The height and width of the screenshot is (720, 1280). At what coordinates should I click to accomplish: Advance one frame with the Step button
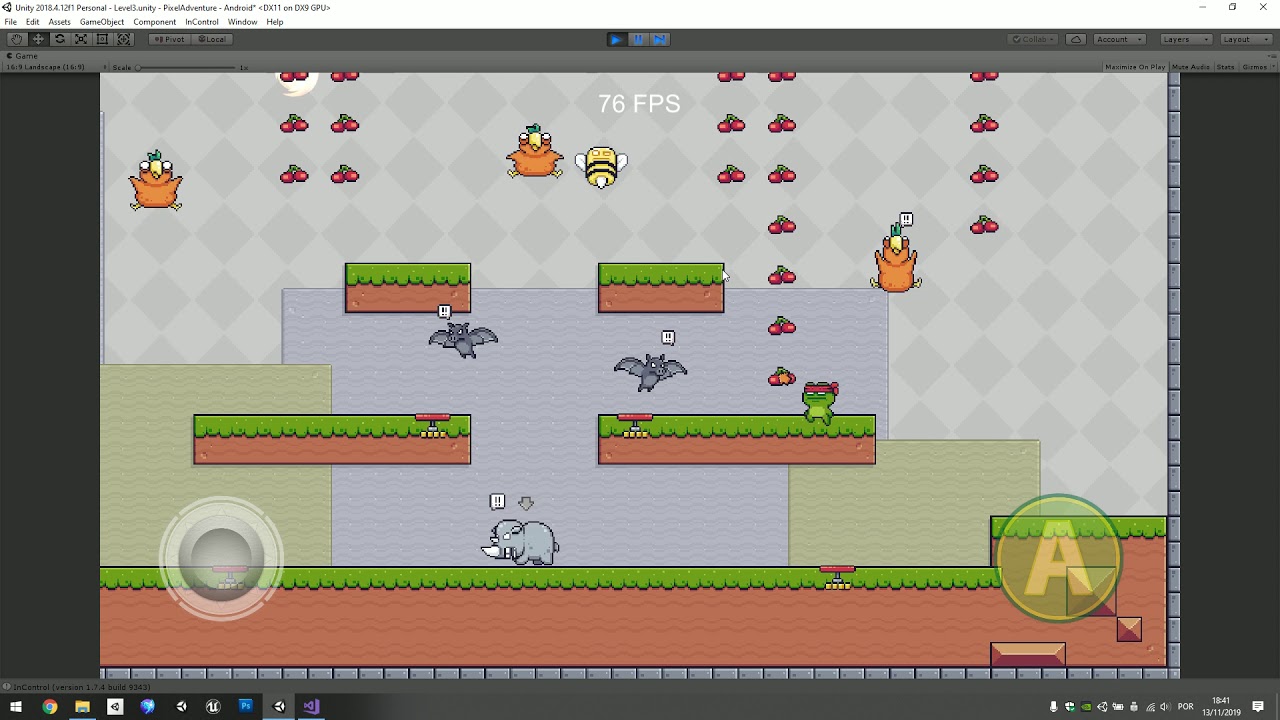tap(659, 39)
